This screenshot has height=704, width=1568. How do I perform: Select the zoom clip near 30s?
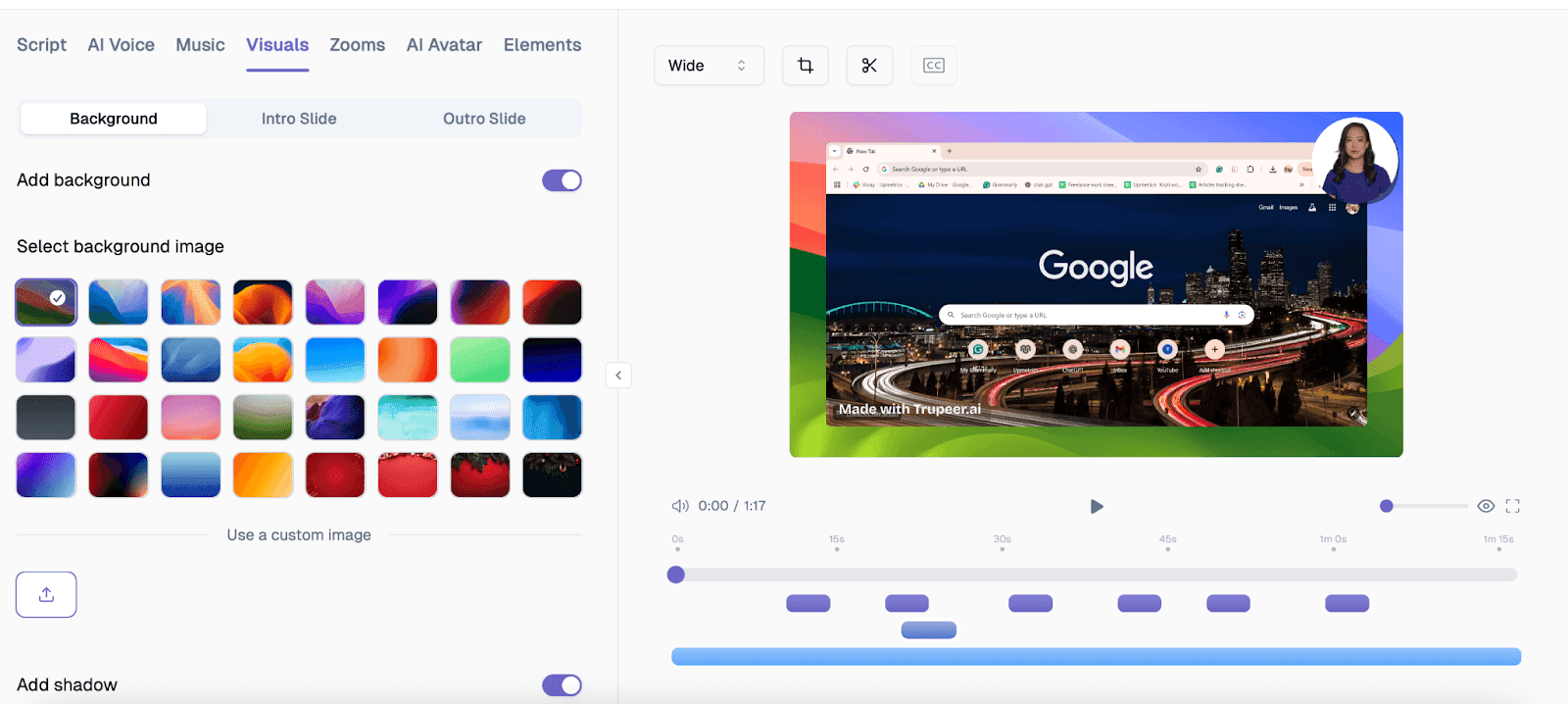pos(1031,603)
